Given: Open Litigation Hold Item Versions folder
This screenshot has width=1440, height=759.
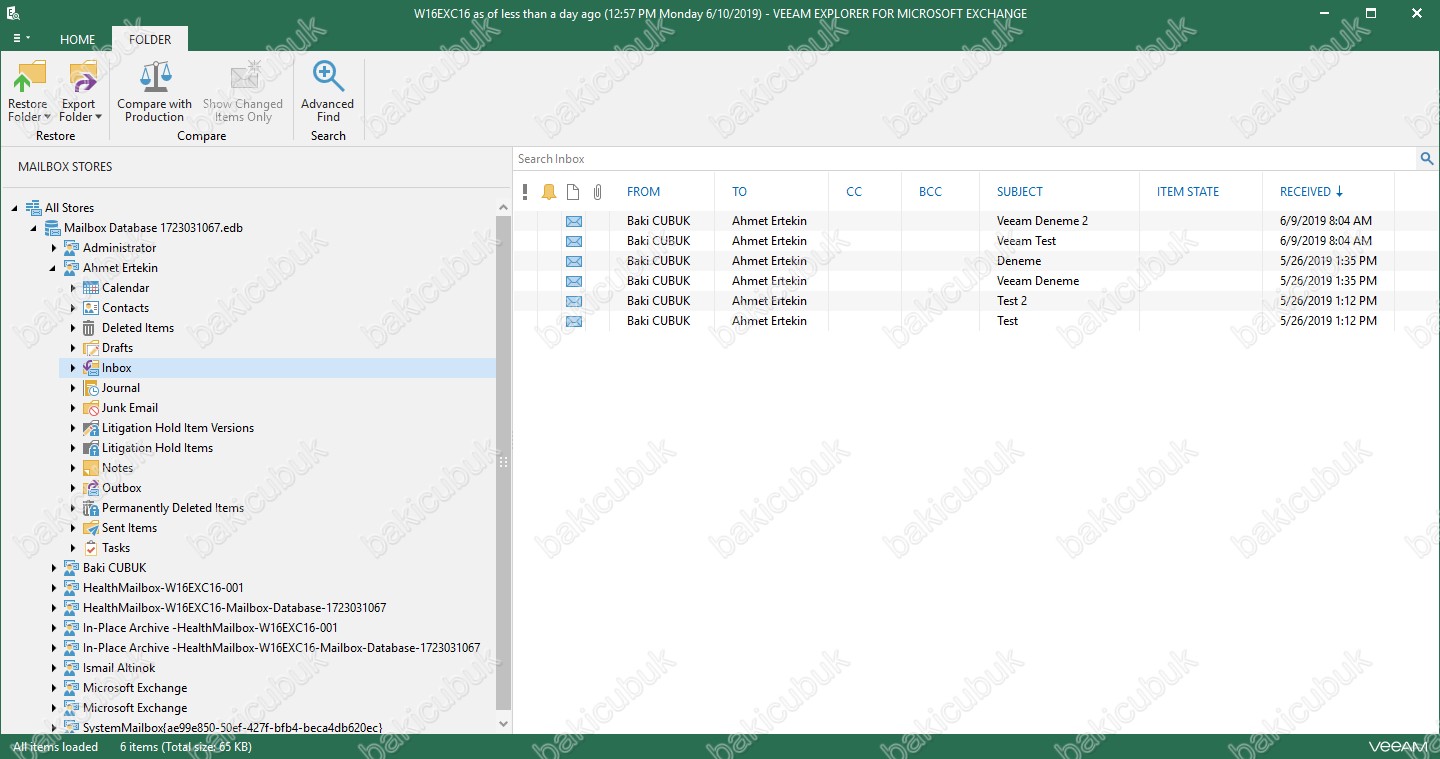Looking at the screenshot, I should point(178,428).
